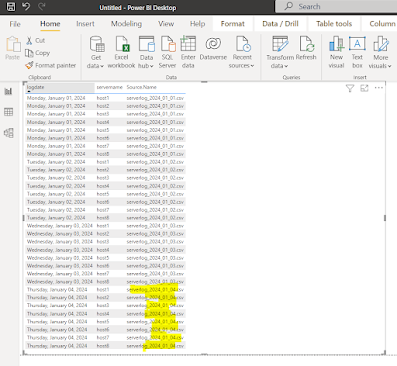The width and height of the screenshot is (397, 366).
Task: Undo the last action
Action: click(x=26, y=7)
